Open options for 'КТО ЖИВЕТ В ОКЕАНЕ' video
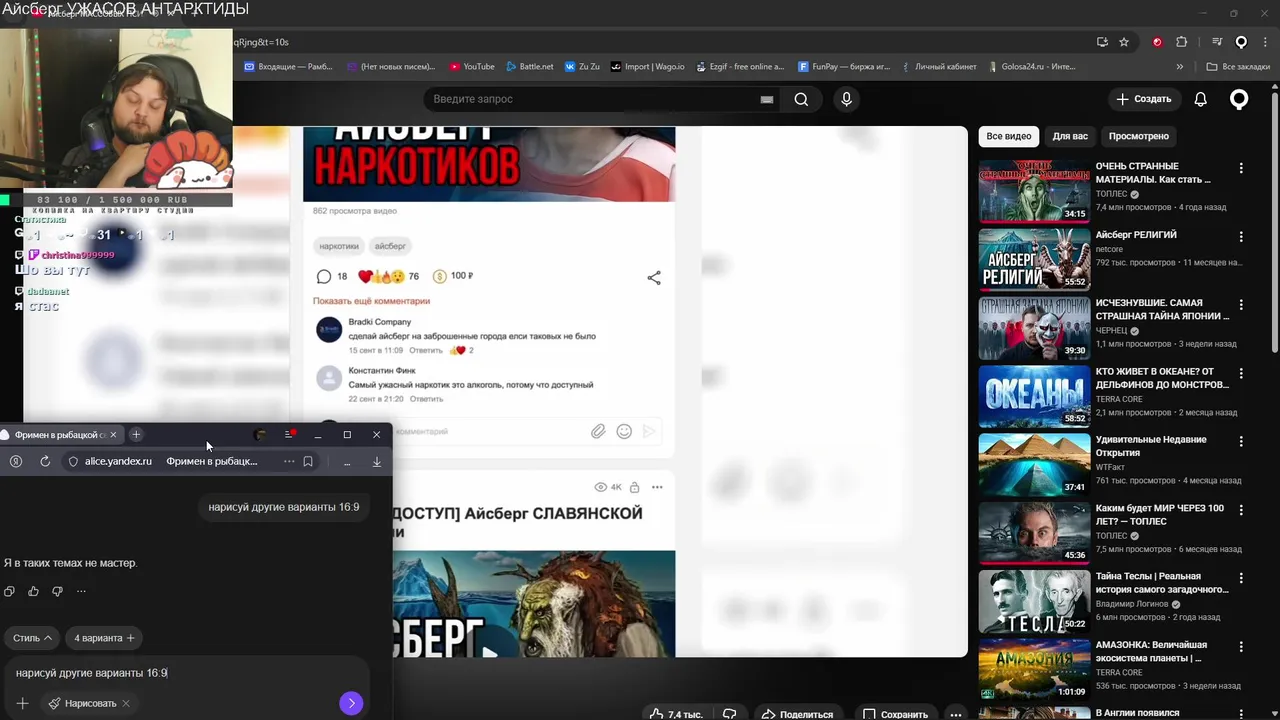 pyautogui.click(x=1241, y=374)
